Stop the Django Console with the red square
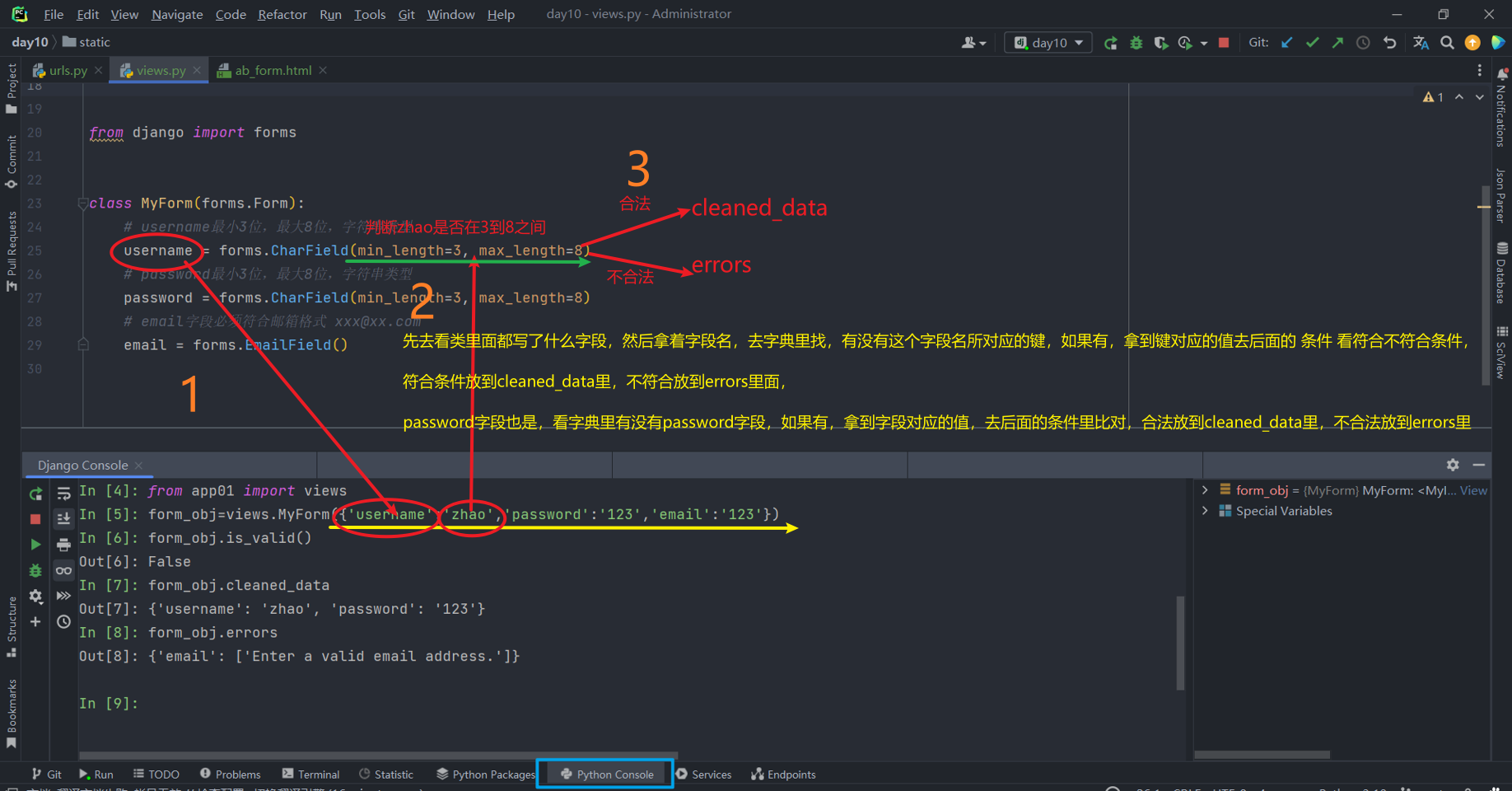 click(x=35, y=519)
